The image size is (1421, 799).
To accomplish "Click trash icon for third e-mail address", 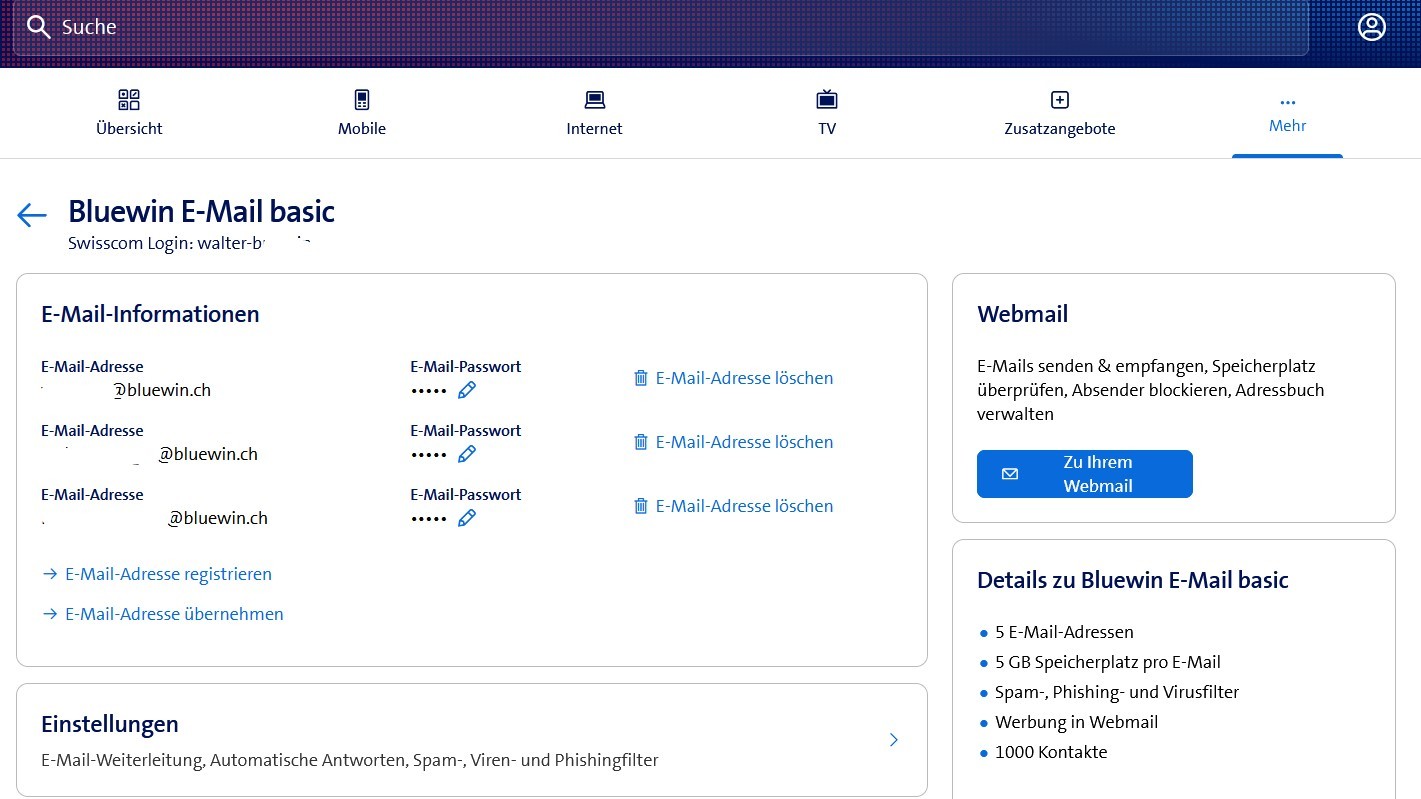I will [x=641, y=506].
